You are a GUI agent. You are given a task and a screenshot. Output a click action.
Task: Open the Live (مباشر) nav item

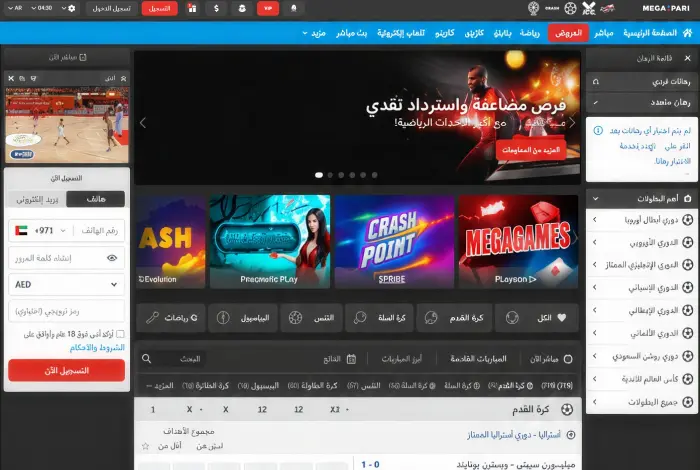(604, 33)
